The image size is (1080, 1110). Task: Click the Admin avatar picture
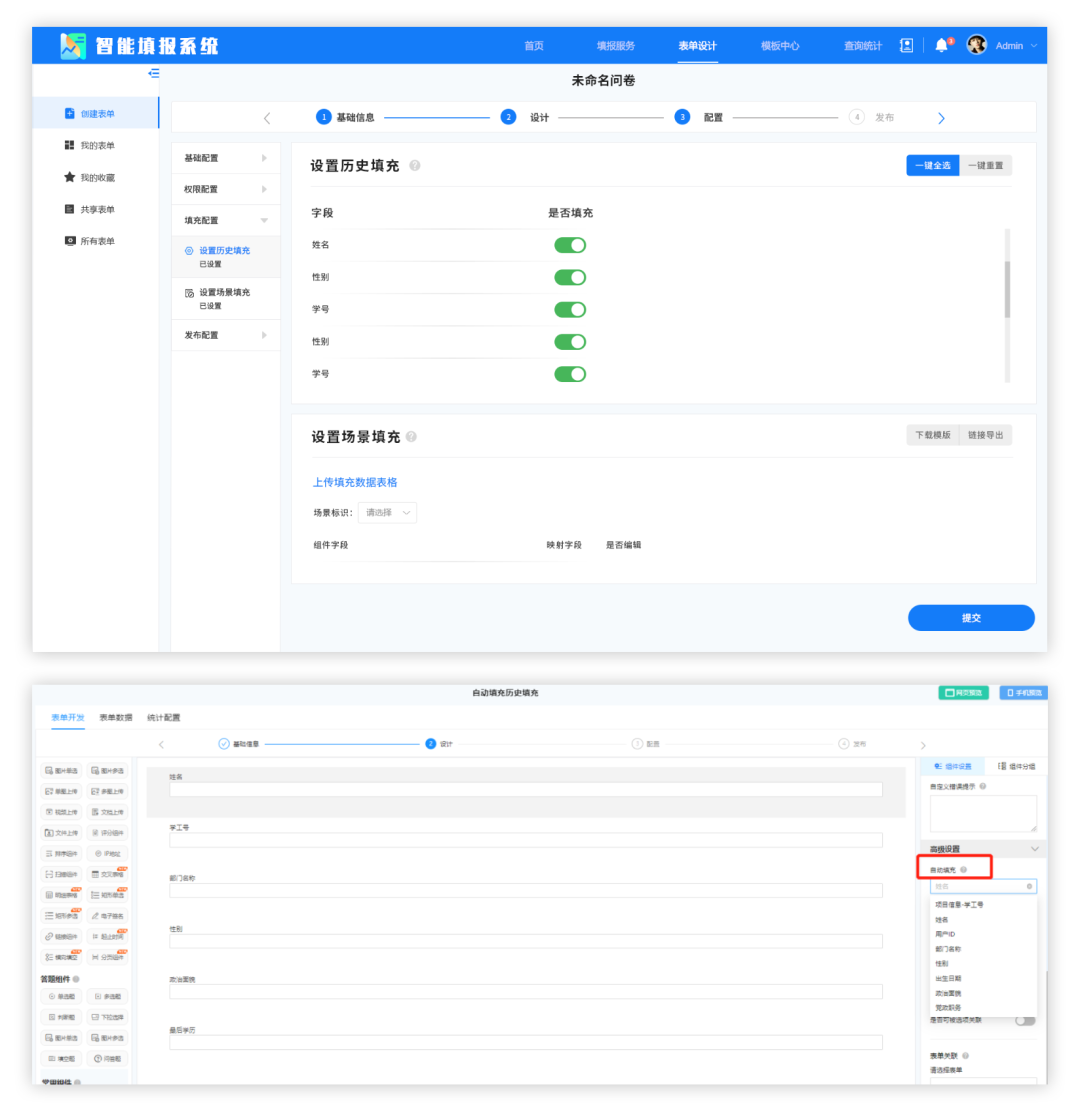coord(977,45)
